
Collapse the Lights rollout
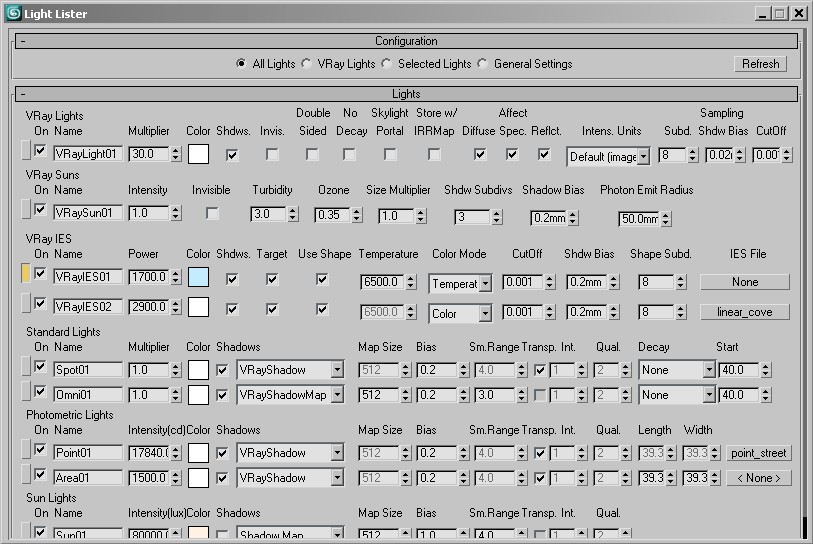406,94
